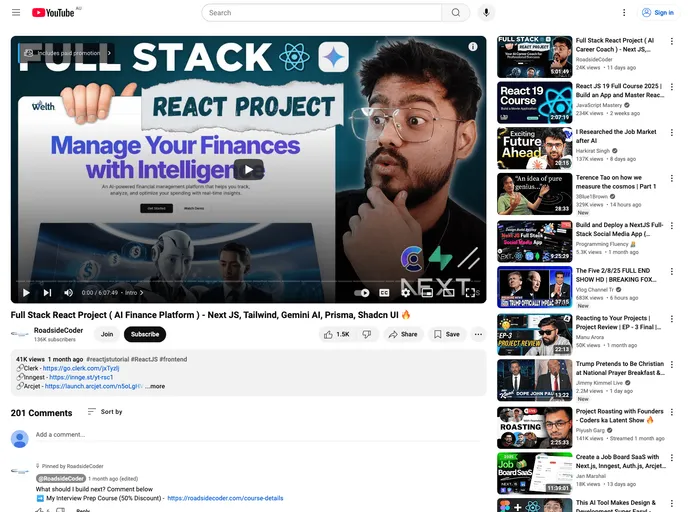Skip to next video
Screen dimensions: 688x512
47,293
